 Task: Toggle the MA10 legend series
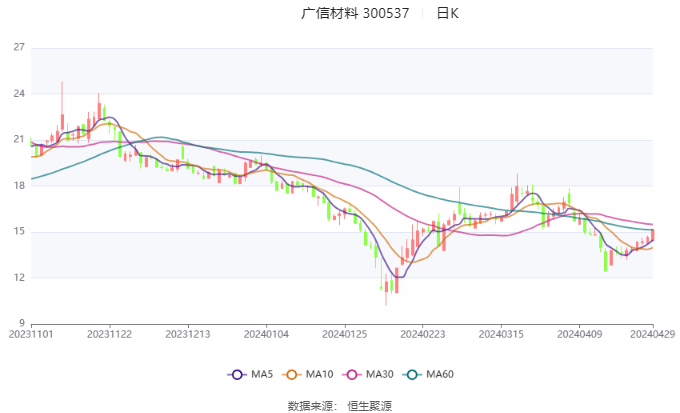[x=307, y=374]
